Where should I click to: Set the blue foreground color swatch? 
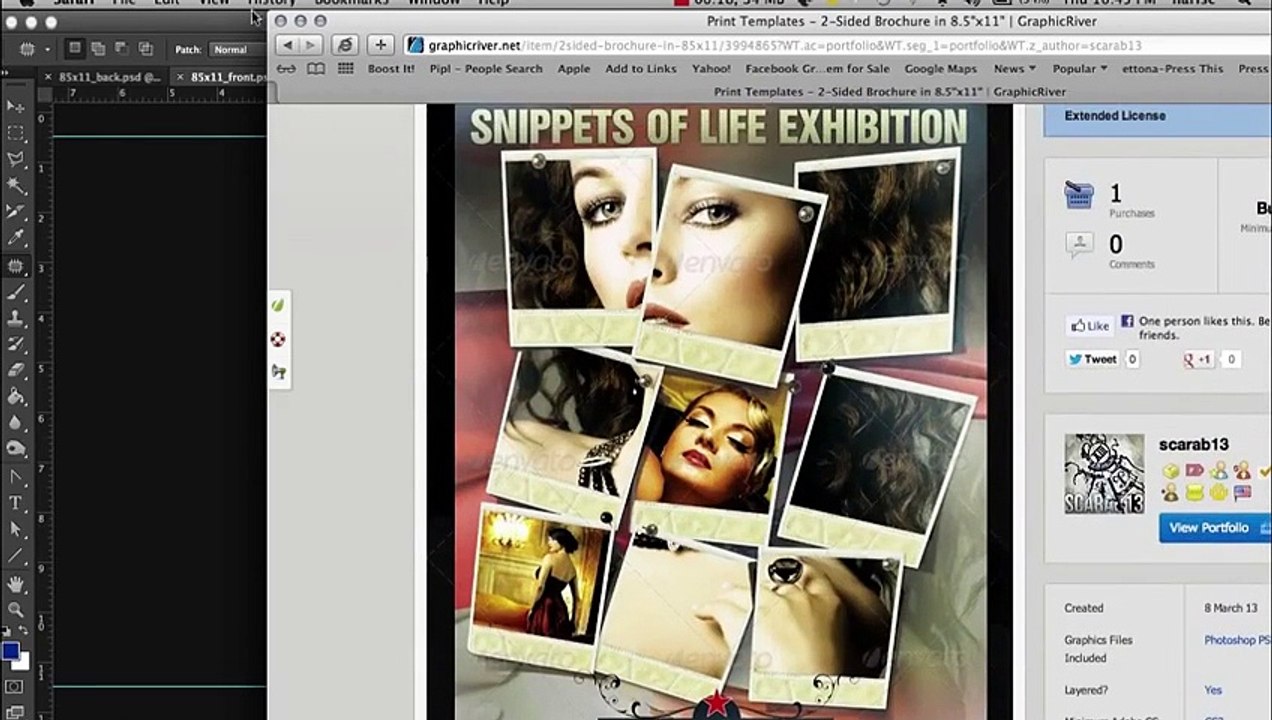click(x=11, y=652)
